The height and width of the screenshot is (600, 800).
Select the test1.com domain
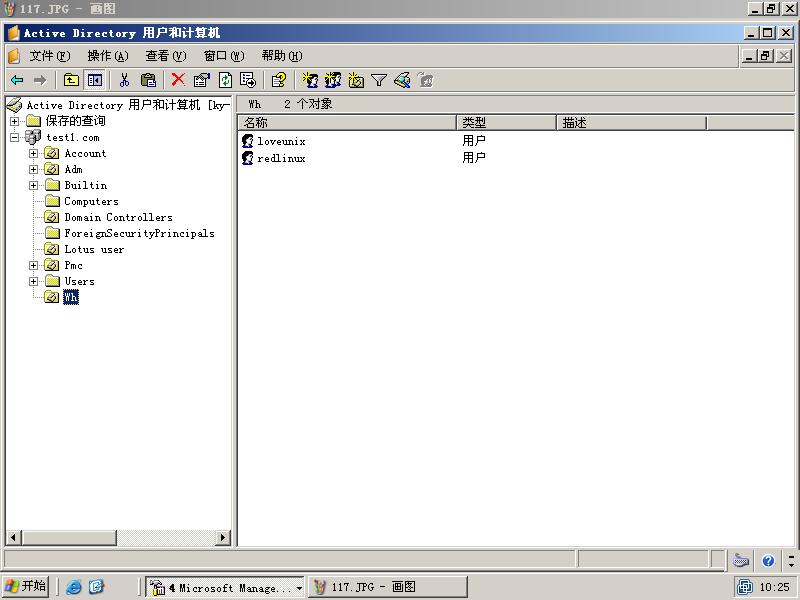pos(73,137)
